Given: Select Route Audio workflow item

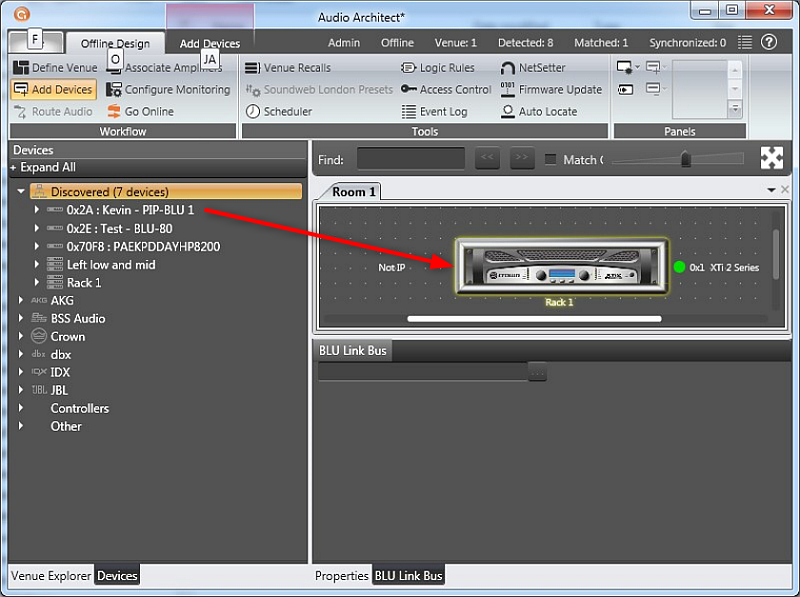Looking at the screenshot, I should click(53, 111).
